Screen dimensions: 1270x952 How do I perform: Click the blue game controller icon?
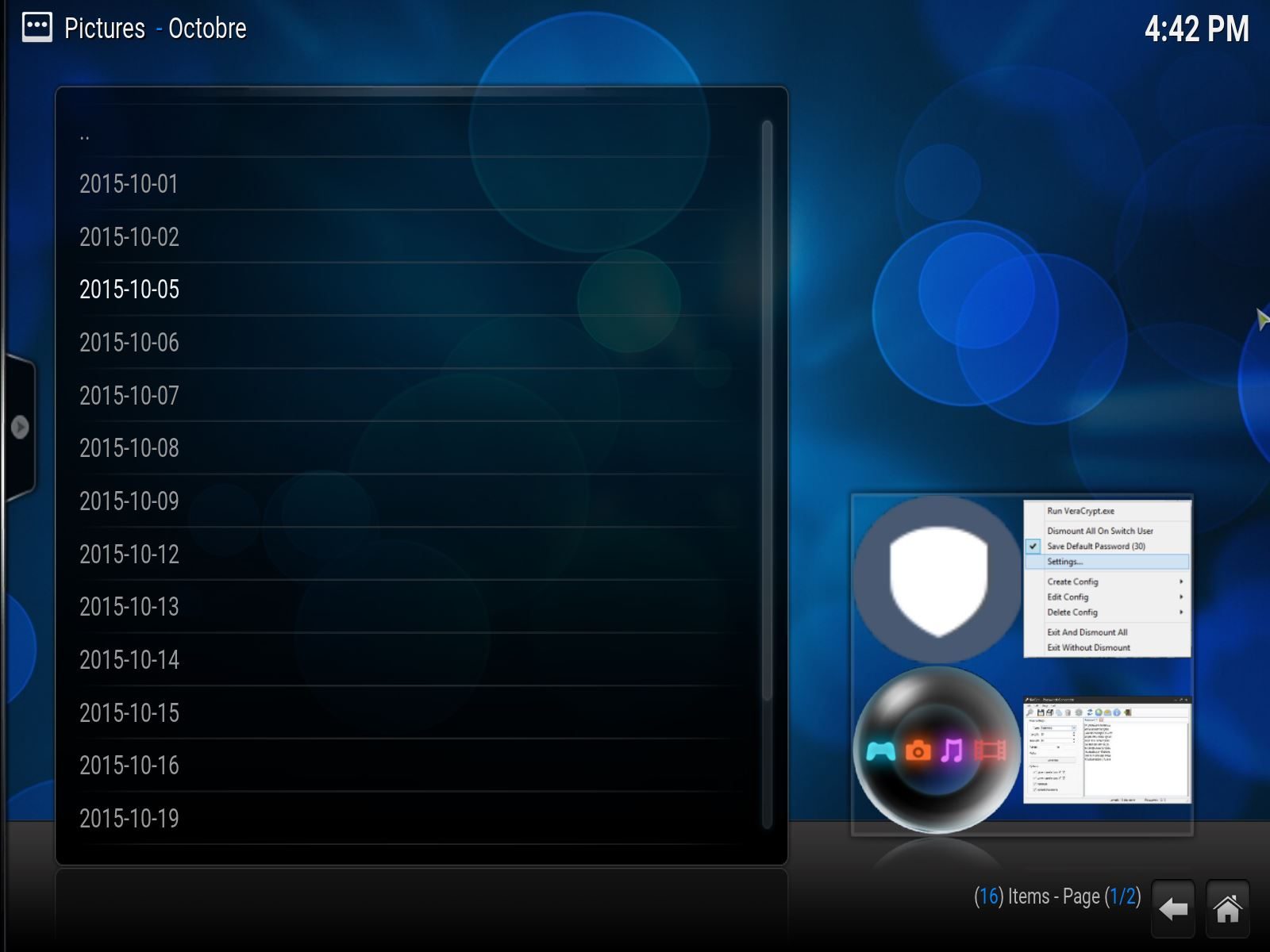pos(880,750)
